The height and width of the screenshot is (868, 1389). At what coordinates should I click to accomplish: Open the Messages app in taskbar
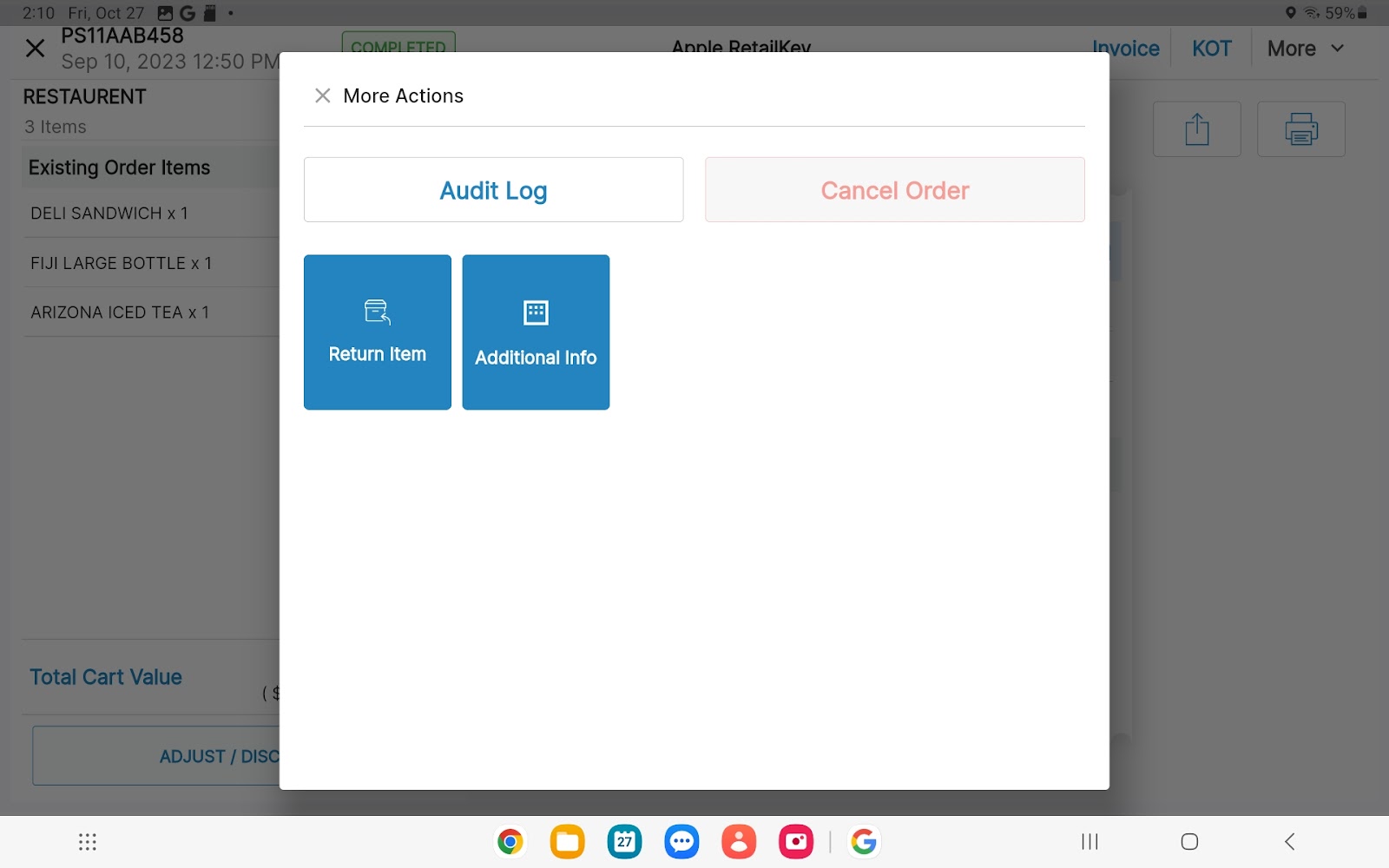pos(681,841)
